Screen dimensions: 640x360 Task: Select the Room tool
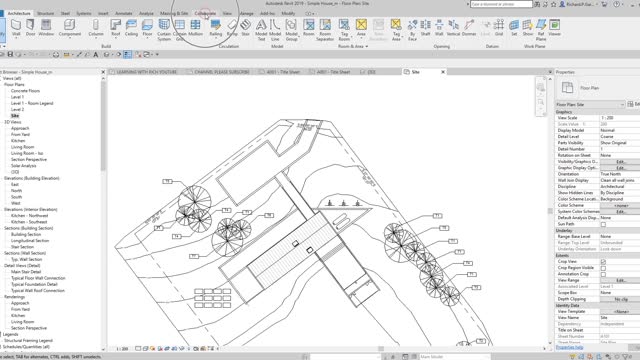[309, 28]
